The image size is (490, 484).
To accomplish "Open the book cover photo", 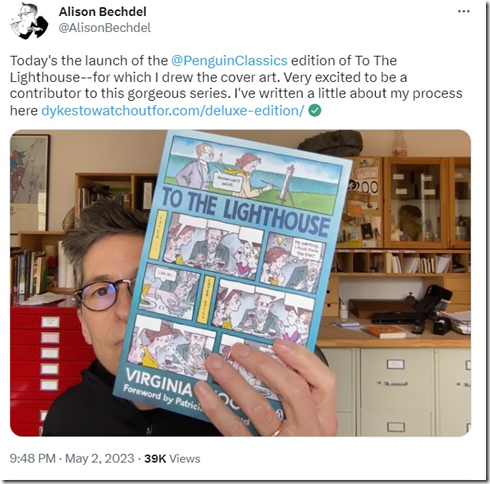I will [x=240, y=283].
